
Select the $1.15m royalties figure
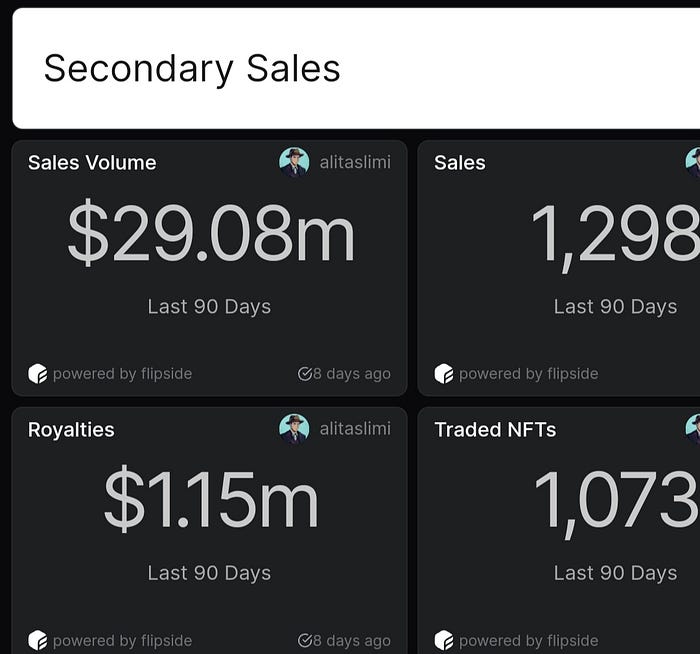(x=211, y=499)
